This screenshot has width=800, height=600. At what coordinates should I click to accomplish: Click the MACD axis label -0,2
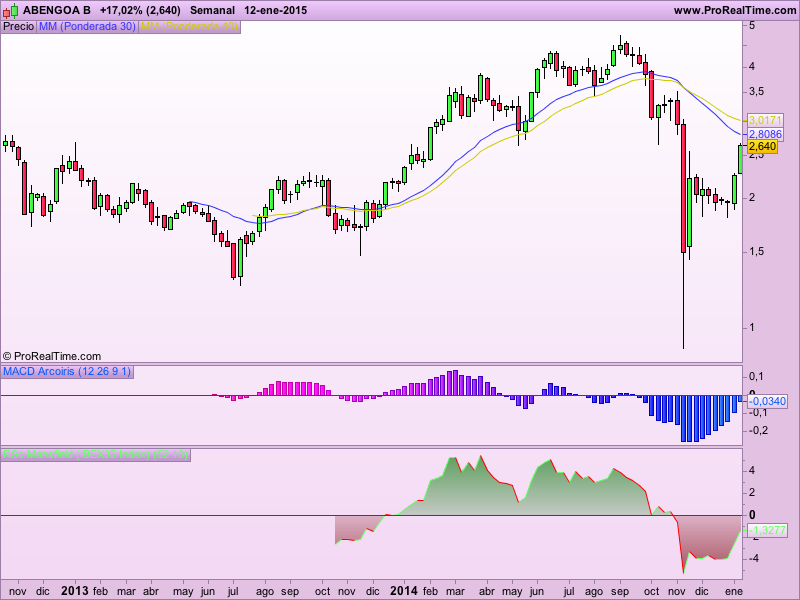point(758,431)
